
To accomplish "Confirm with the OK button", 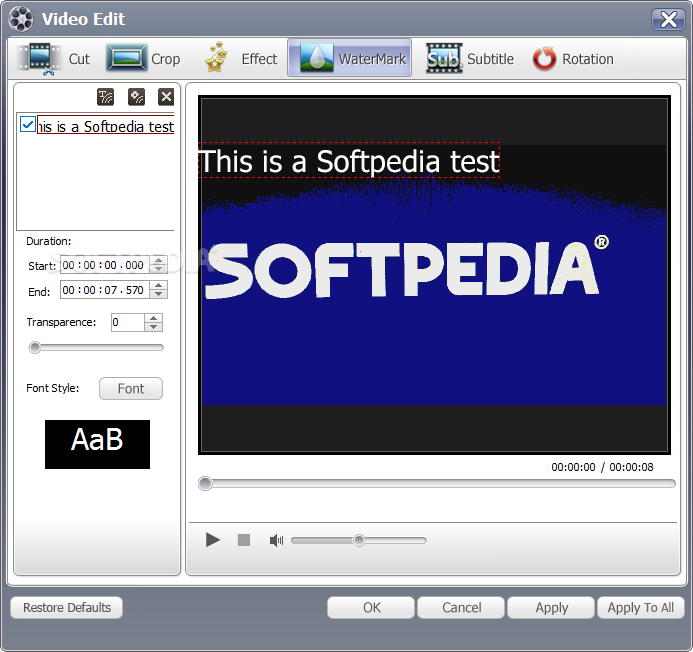I will pyautogui.click(x=371, y=607).
